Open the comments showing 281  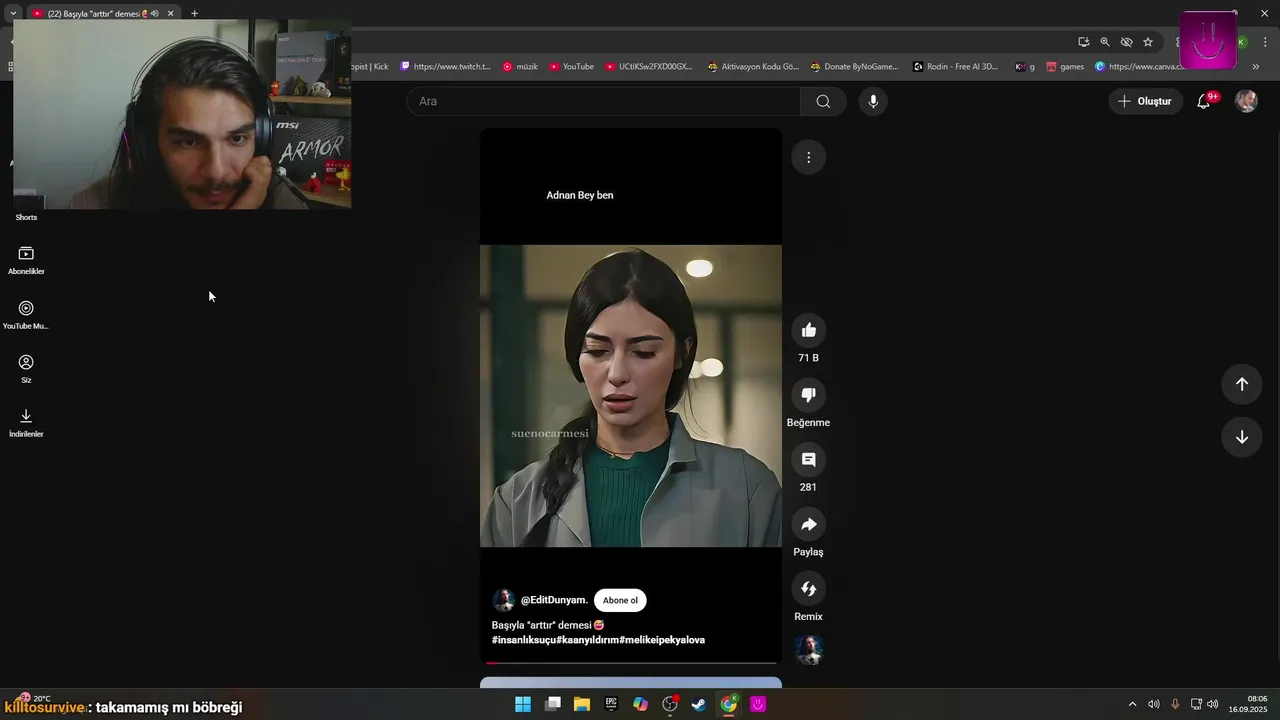tap(808, 460)
